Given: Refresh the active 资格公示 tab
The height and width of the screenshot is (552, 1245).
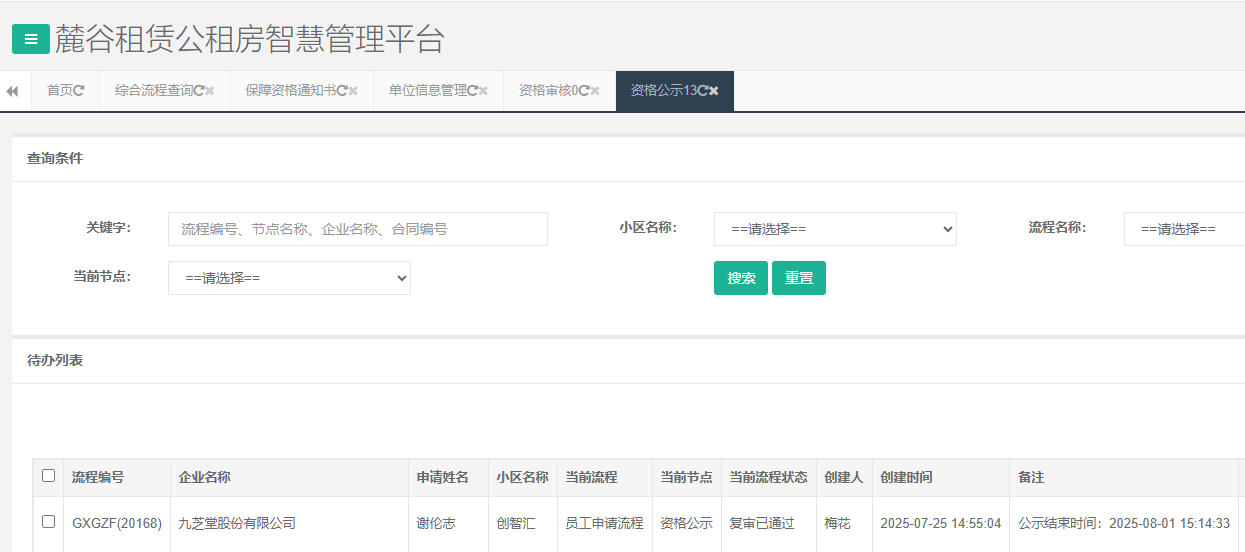Looking at the screenshot, I should click(x=703, y=91).
